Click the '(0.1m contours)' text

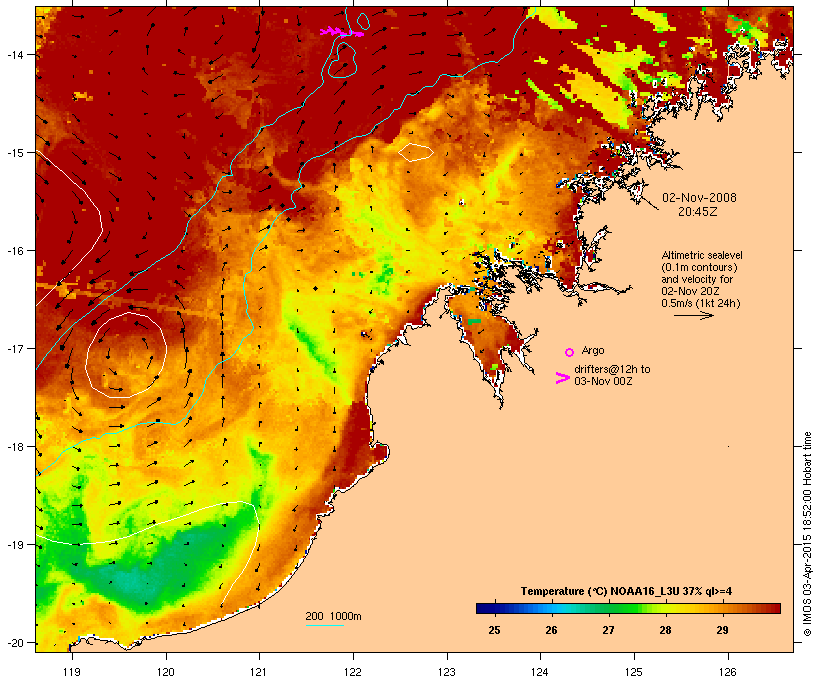699,267
